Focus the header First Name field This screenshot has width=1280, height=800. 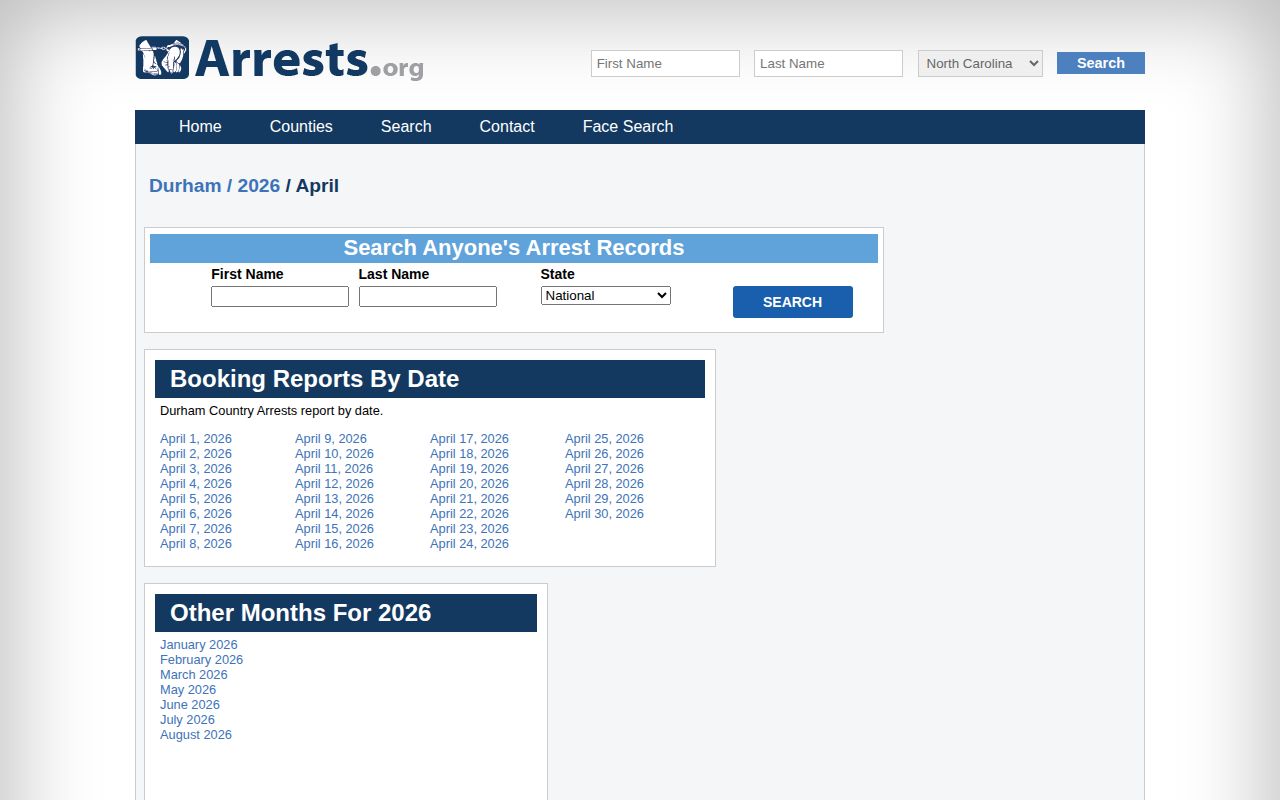coord(665,63)
